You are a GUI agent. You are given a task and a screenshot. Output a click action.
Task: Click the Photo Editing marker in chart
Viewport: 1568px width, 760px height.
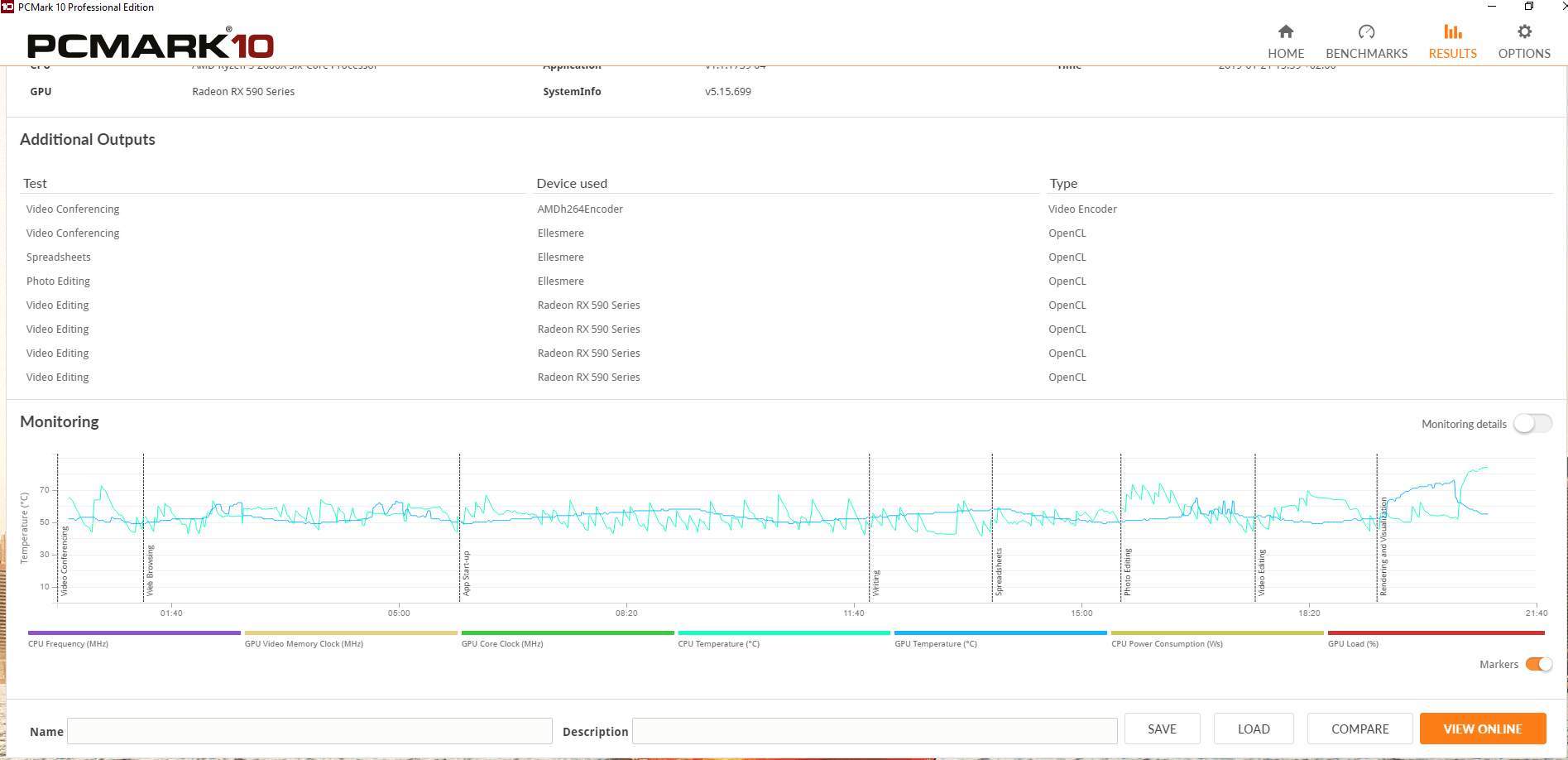(x=1127, y=571)
